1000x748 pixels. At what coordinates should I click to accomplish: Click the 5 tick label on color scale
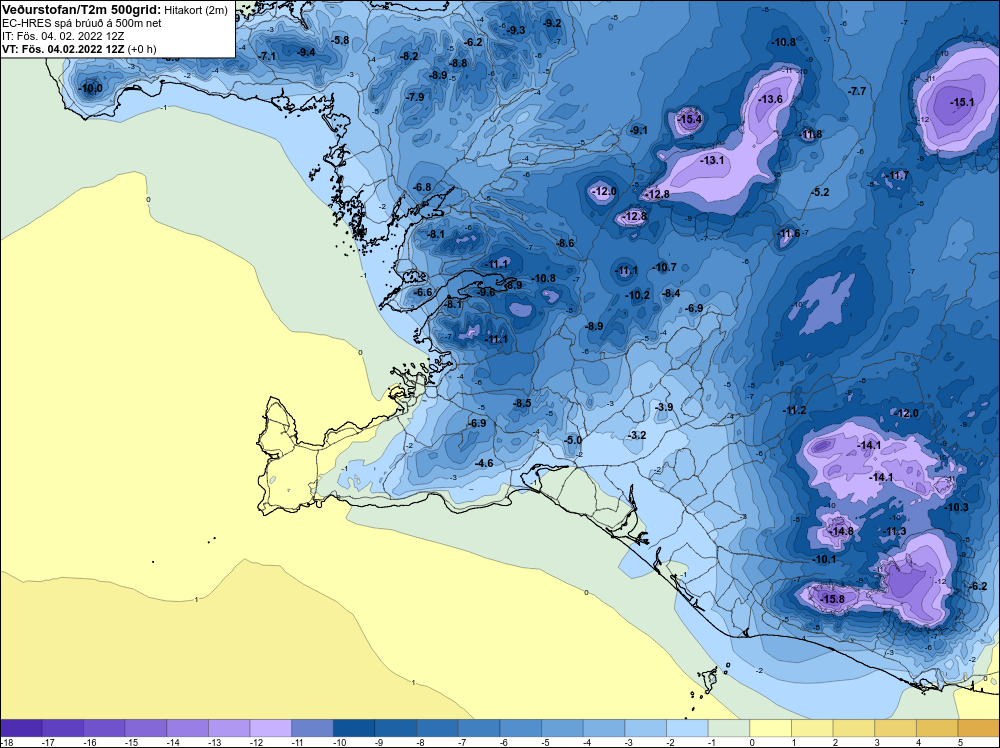[960, 742]
